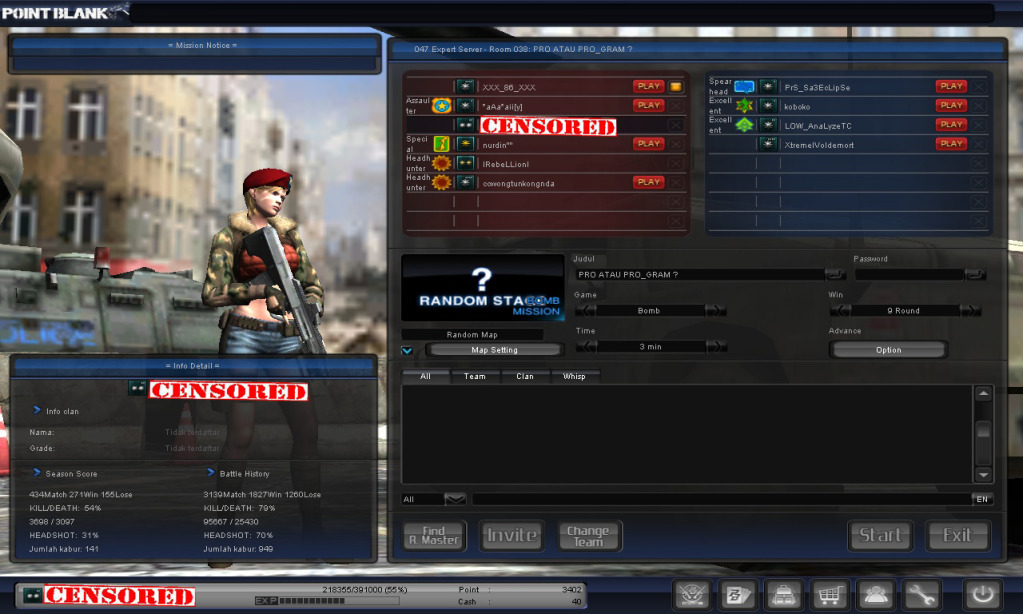Click rank icon next to XtremelVoldemort
This screenshot has width=1023, height=614.
coord(768,144)
